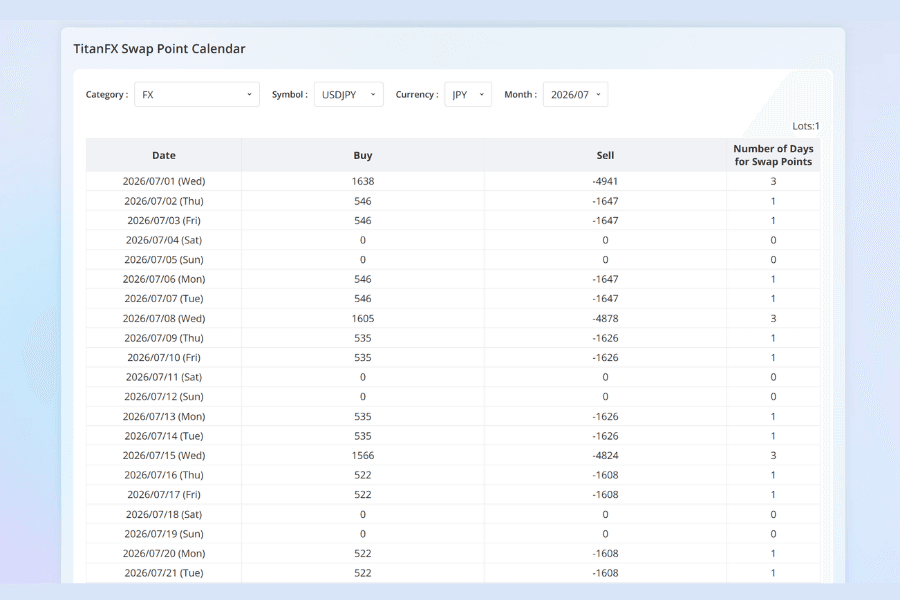Click Sell value -1626 in the 07/13 row
Screen dimensions: 900x600
[x=605, y=416]
